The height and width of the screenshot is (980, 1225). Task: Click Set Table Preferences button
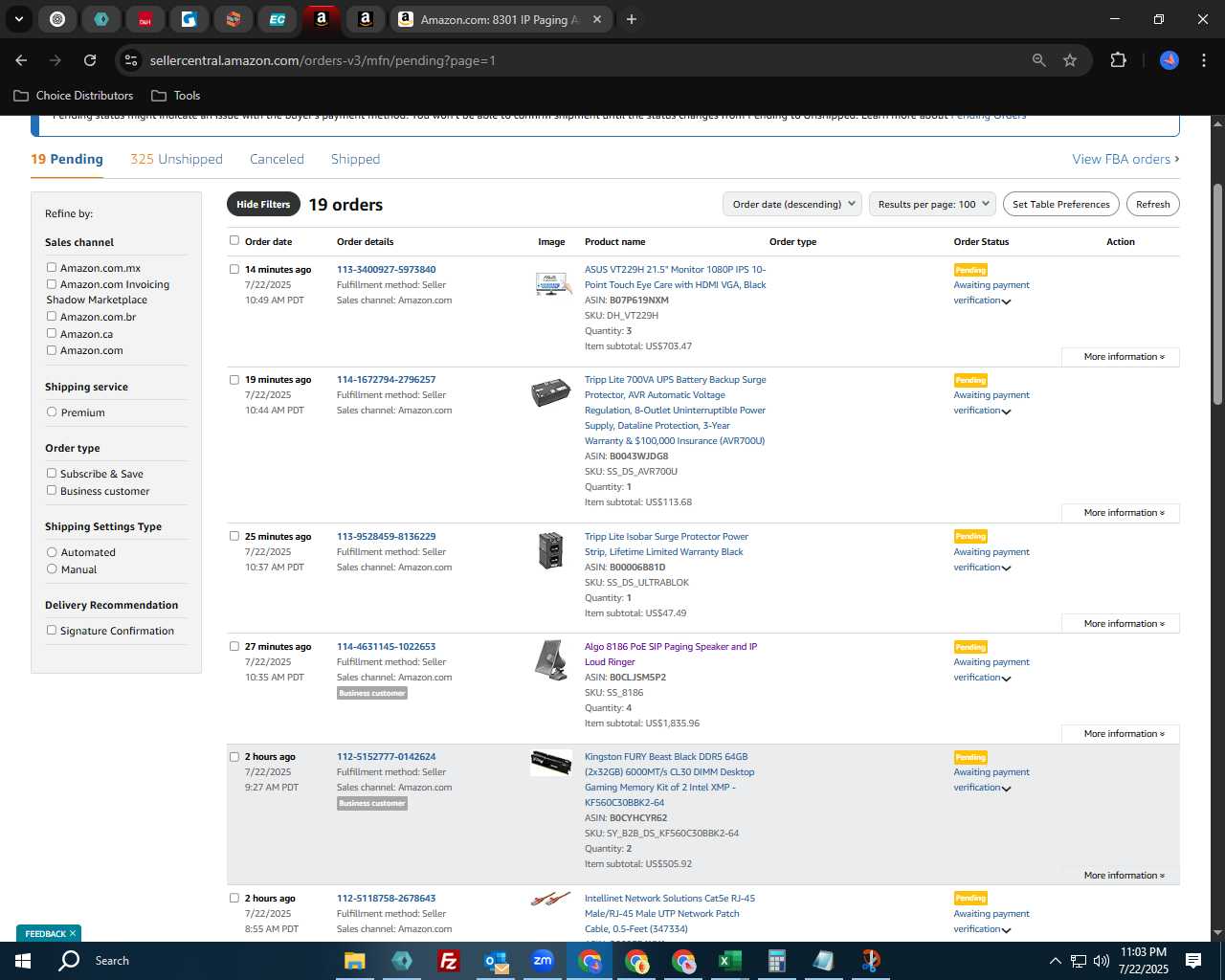tap(1061, 204)
